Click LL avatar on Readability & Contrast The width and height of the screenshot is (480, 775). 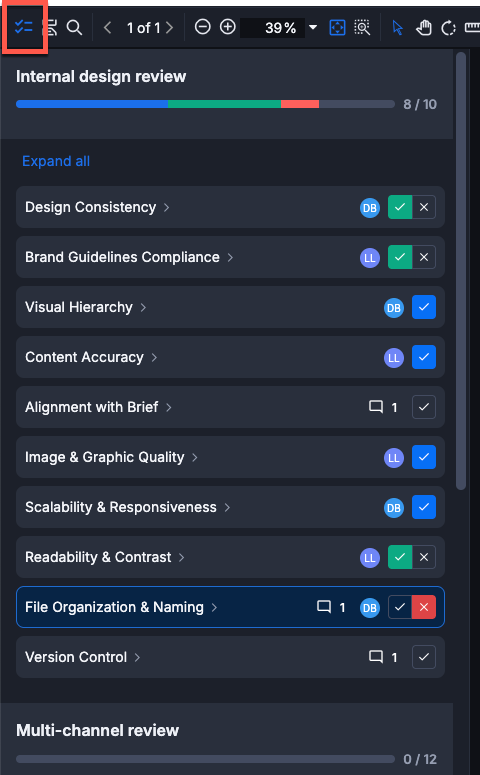point(370,558)
